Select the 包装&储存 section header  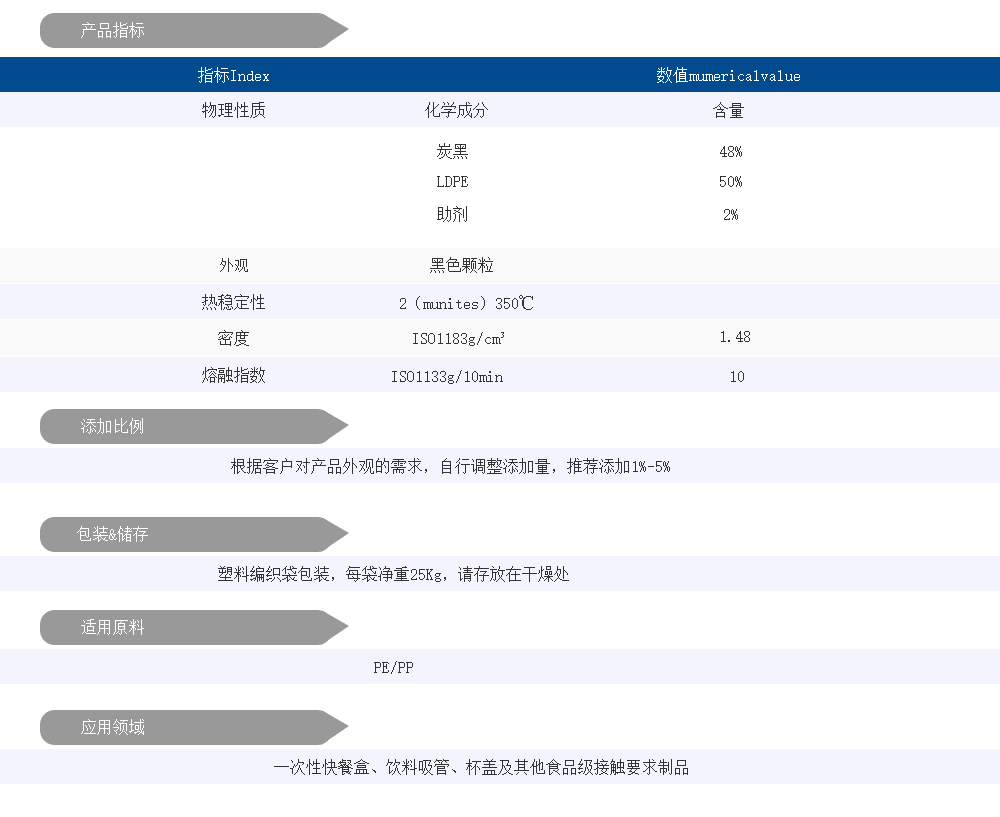pyautogui.click(x=113, y=535)
